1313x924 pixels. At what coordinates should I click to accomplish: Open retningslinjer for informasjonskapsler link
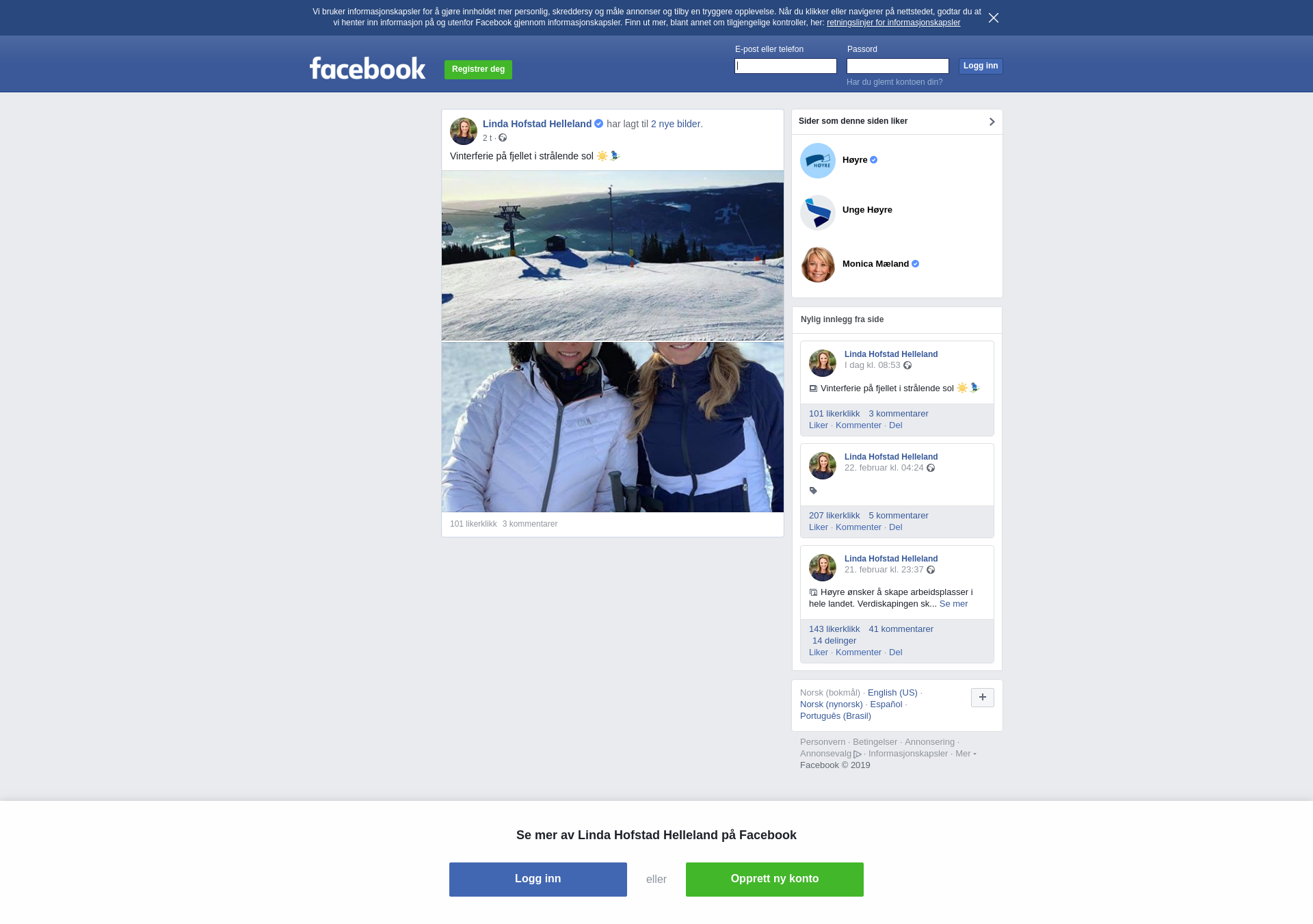[893, 23]
